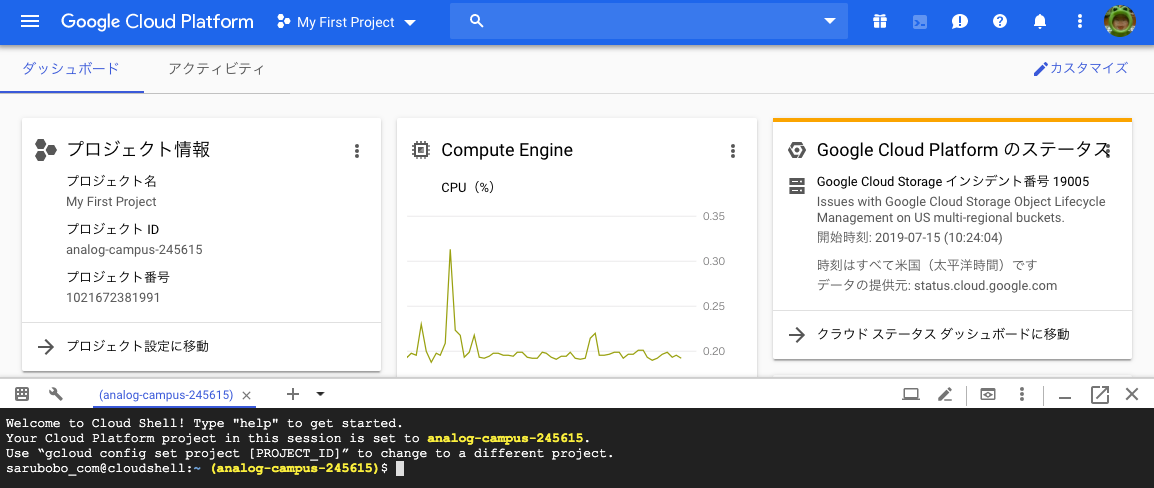
Task: Click the Google Cloud Platform logo
Action: 157,21
